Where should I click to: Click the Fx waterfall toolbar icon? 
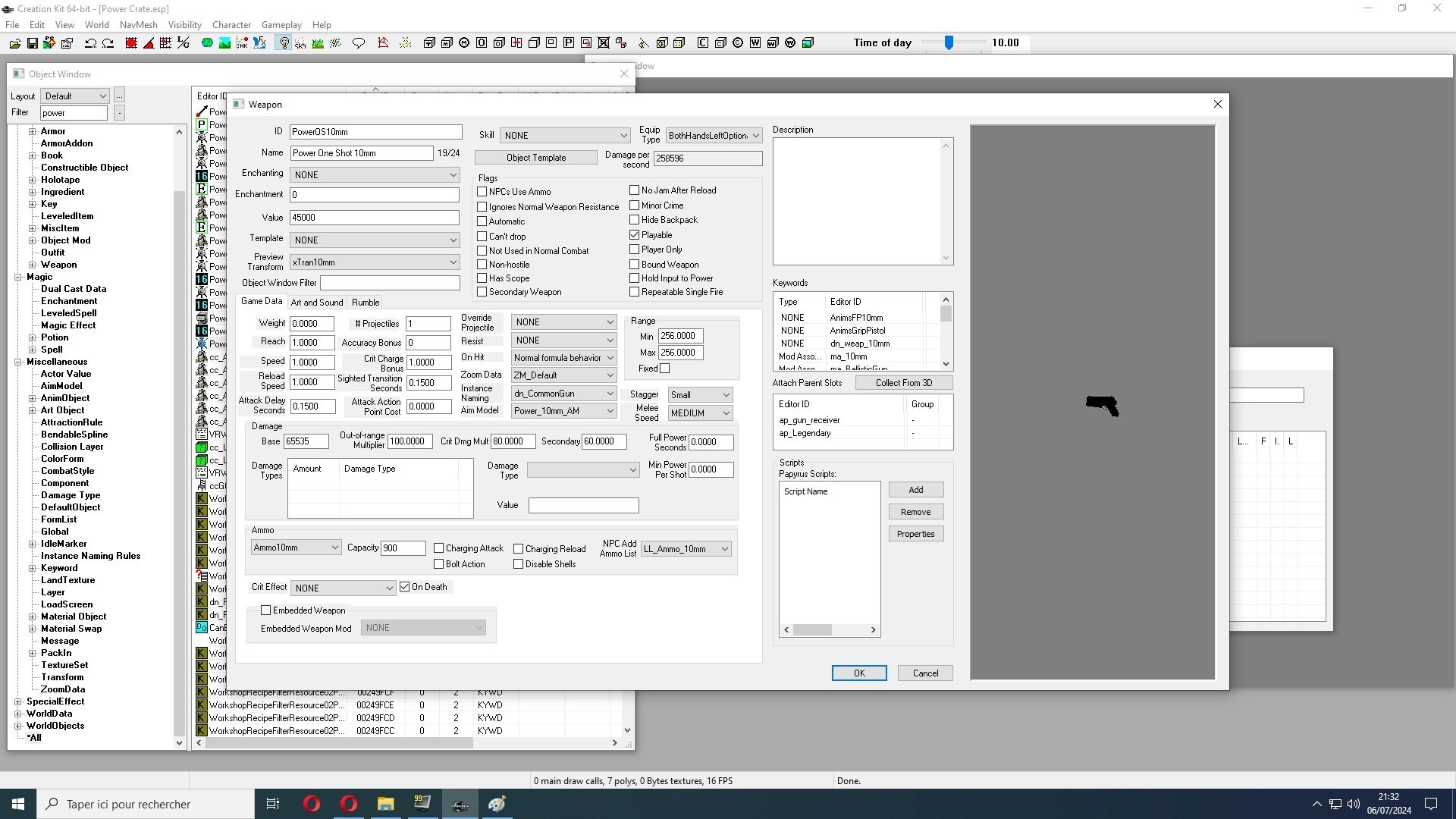point(259,43)
